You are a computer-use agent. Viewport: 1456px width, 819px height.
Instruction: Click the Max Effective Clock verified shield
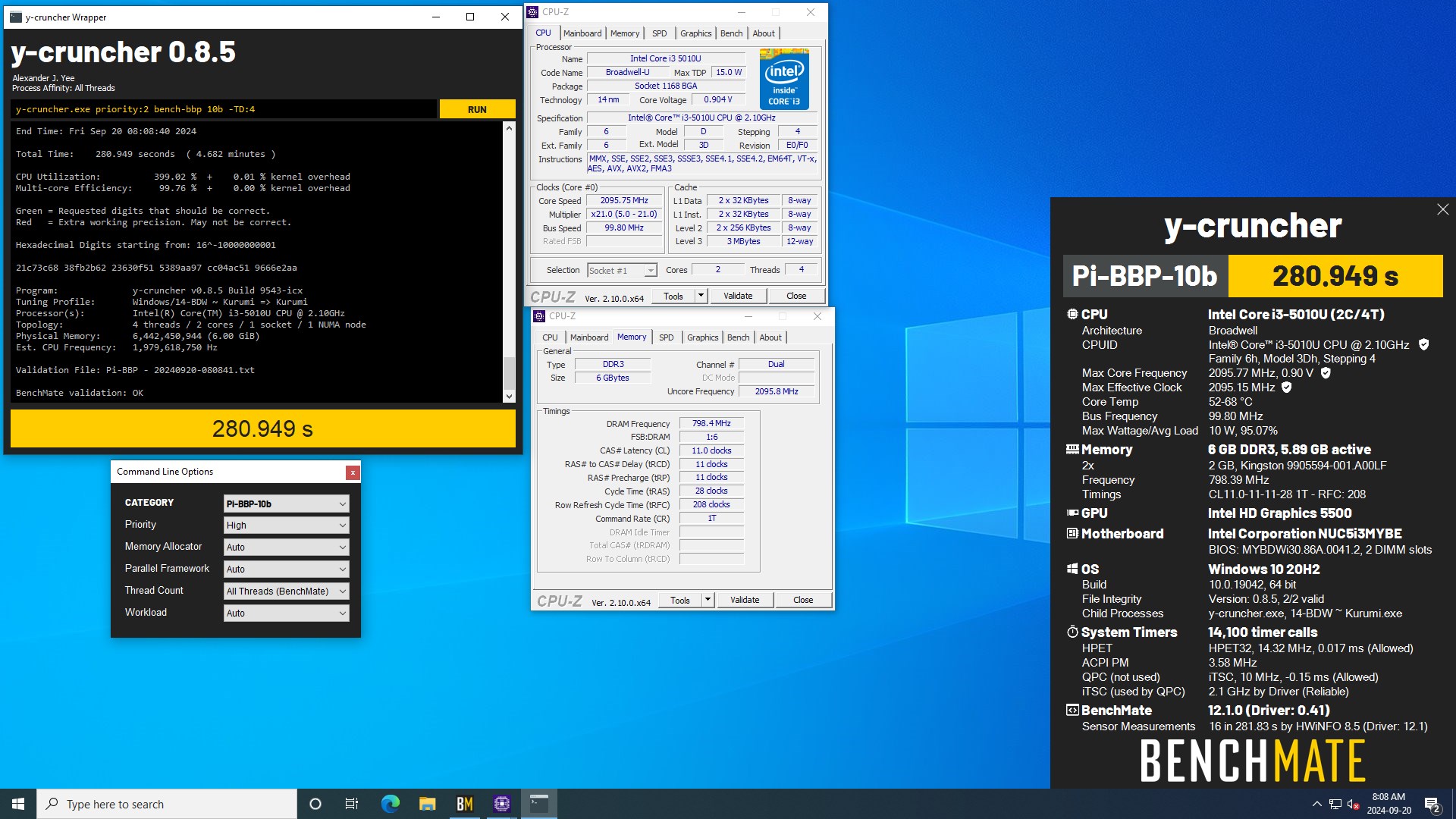[x=1286, y=388]
